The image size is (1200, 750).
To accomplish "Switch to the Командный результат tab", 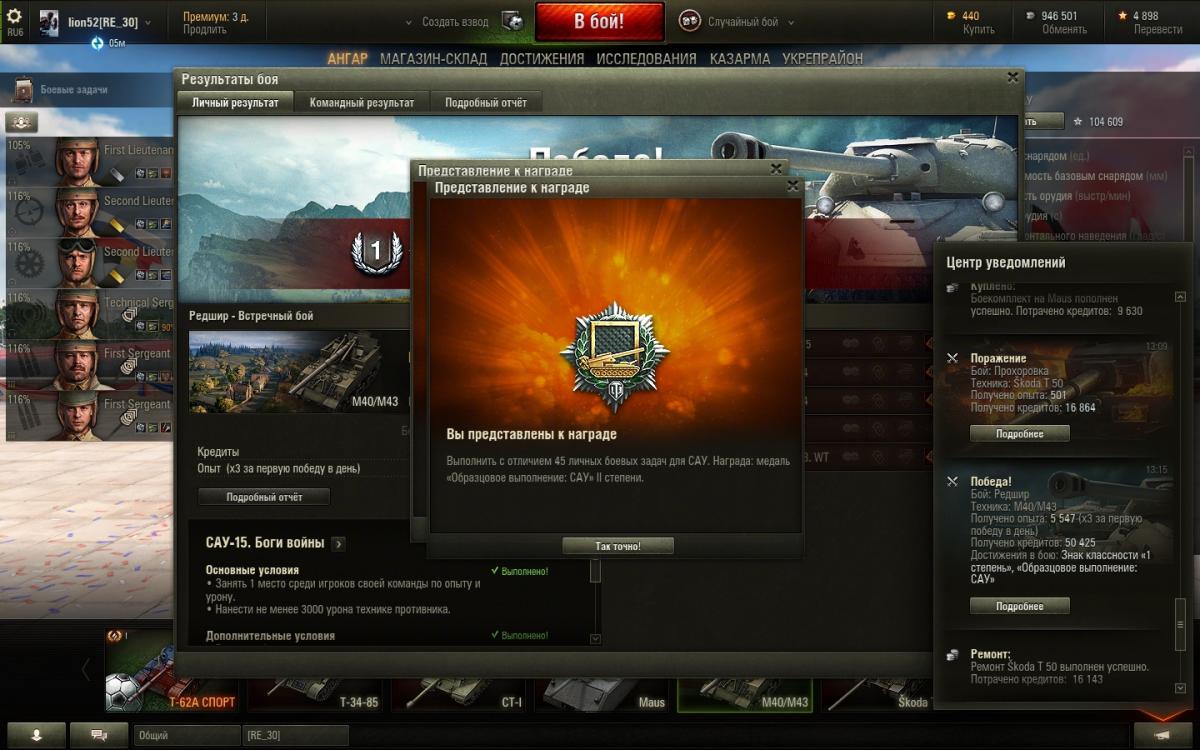I will (x=362, y=102).
